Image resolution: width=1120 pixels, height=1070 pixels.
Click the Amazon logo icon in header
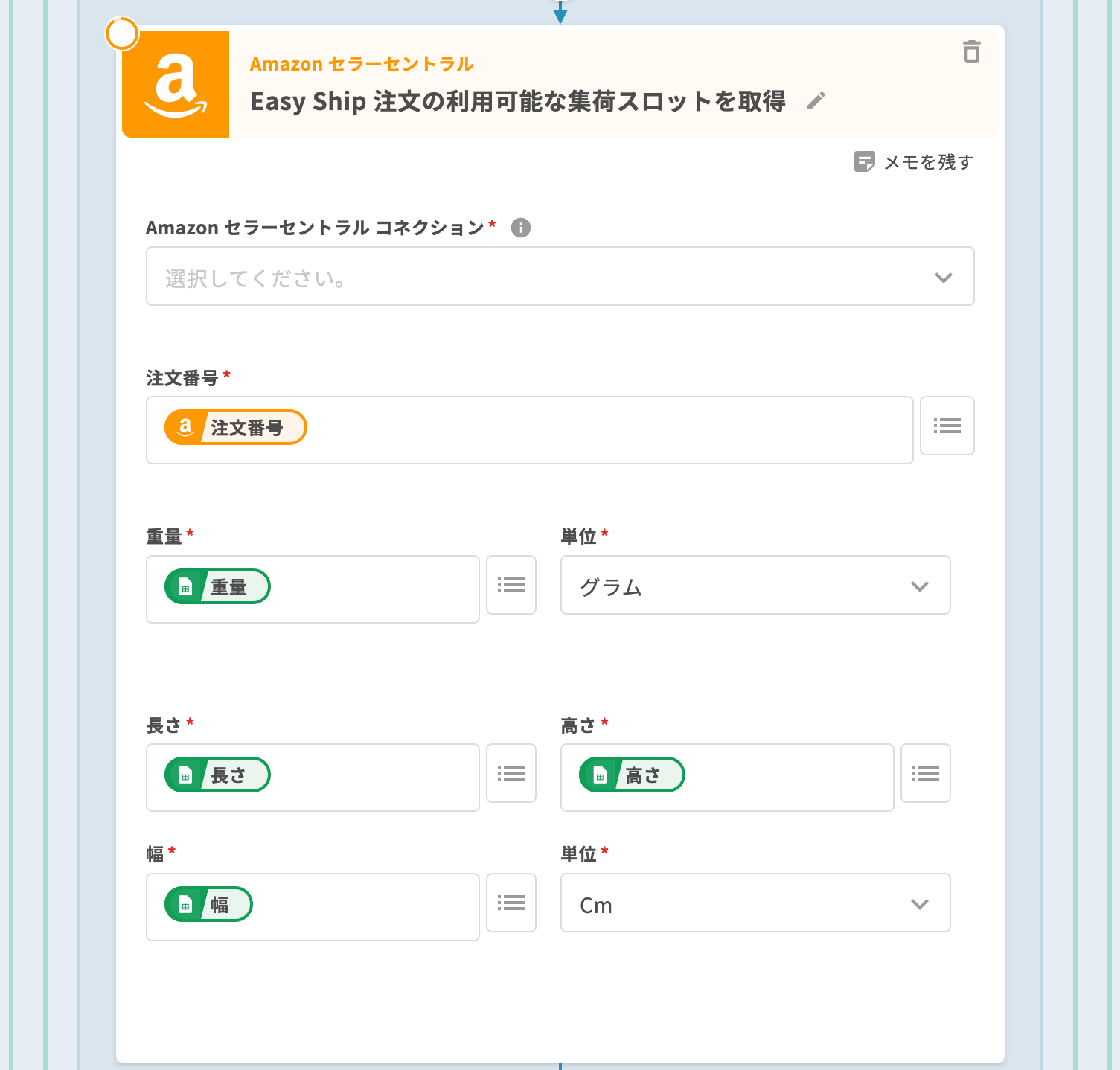click(x=176, y=84)
